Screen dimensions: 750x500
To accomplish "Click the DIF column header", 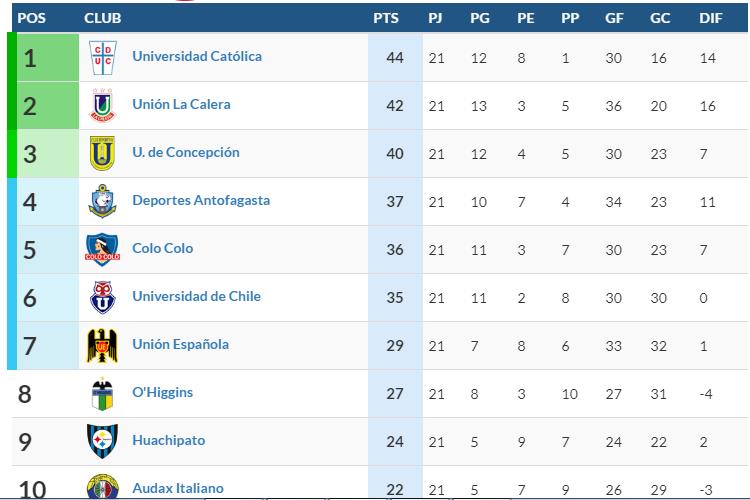I will click(711, 18).
